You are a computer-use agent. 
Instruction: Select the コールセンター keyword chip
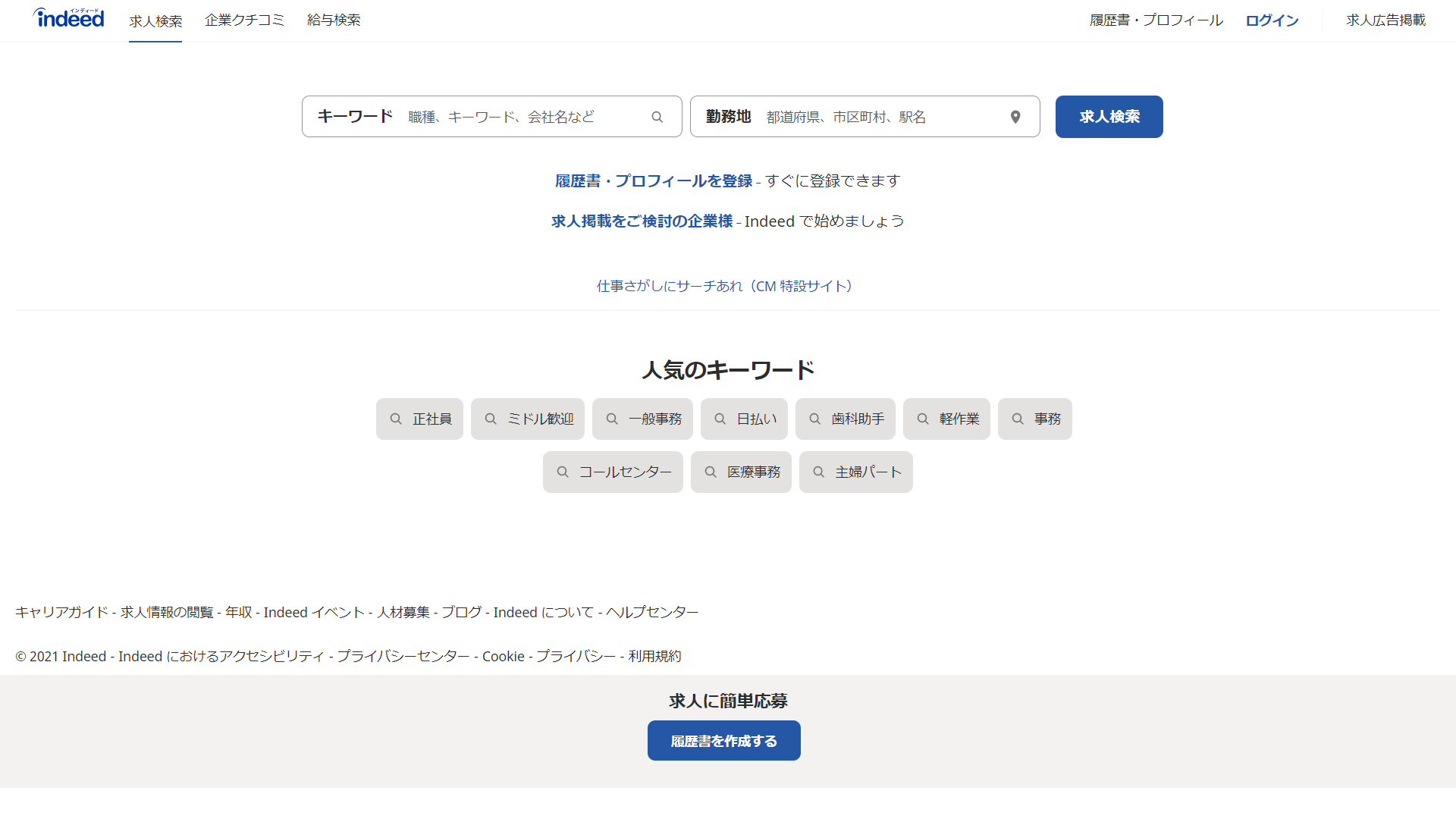pyautogui.click(x=613, y=472)
